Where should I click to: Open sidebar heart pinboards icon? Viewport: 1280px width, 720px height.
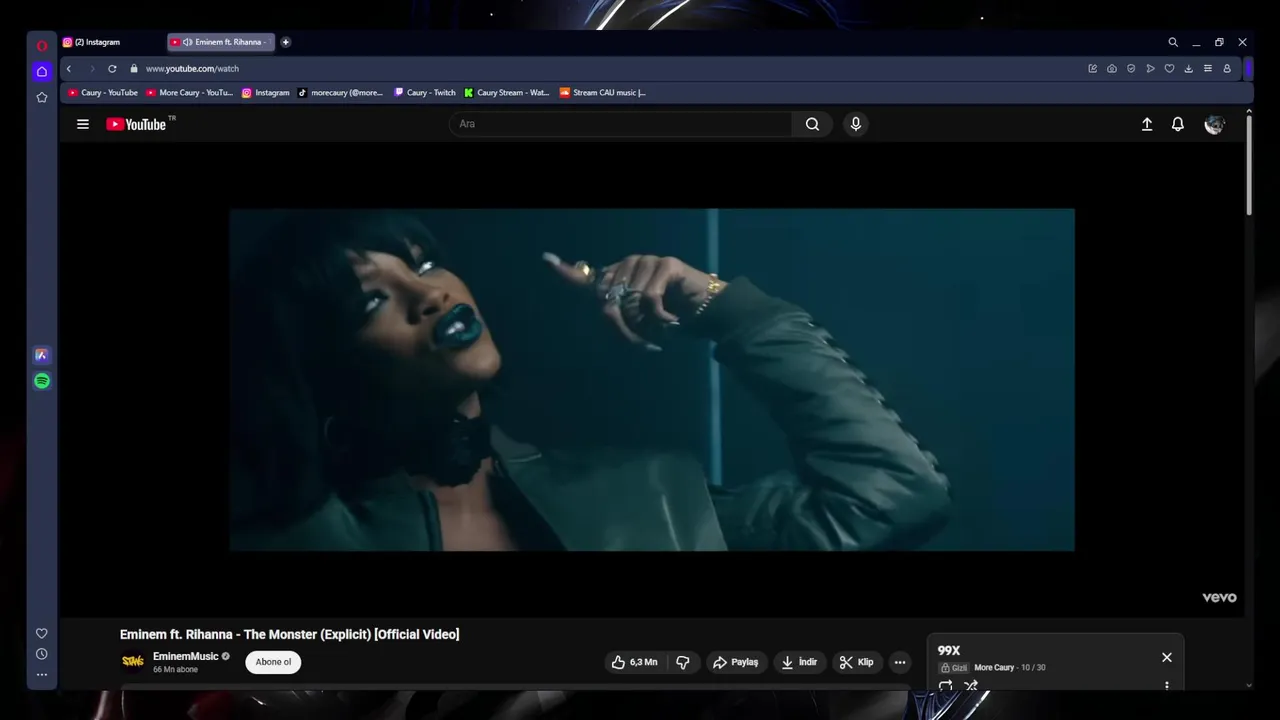tap(42, 633)
